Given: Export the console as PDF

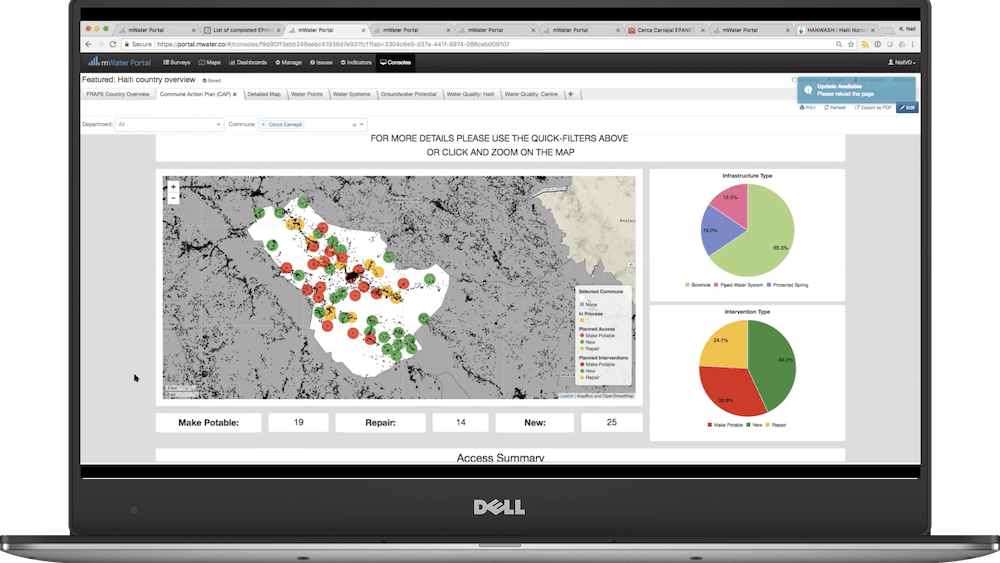Looking at the screenshot, I should (873, 107).
